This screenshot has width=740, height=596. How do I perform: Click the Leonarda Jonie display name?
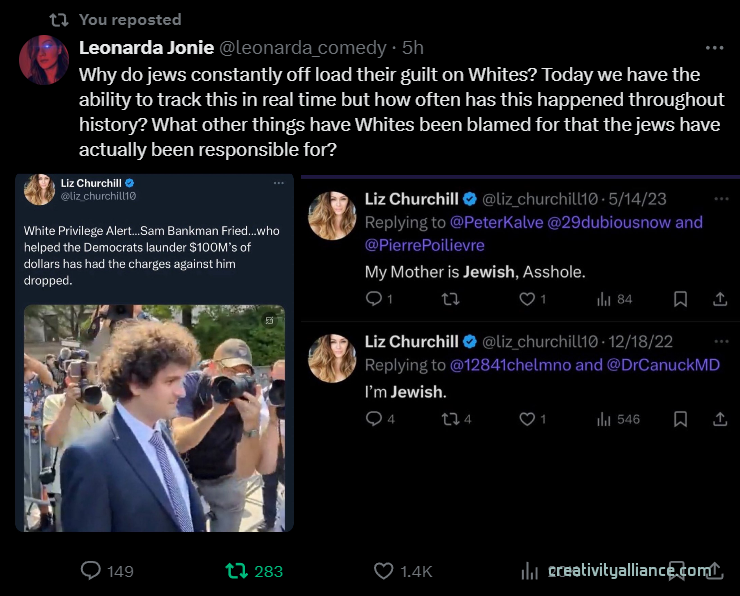145,47
